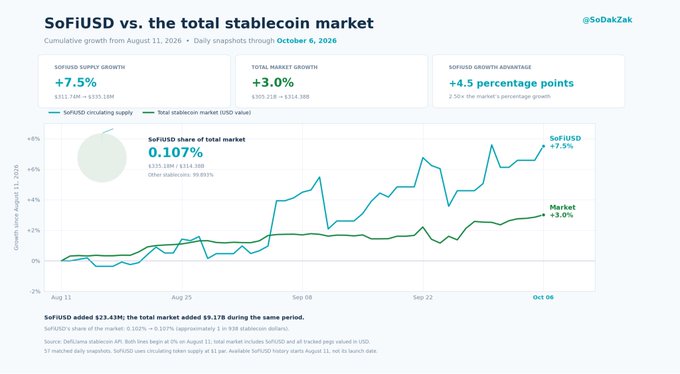The height and width of the screenshot is (374, 680).
Task: Click the chart title heading
Action: [x=209, y=23]
